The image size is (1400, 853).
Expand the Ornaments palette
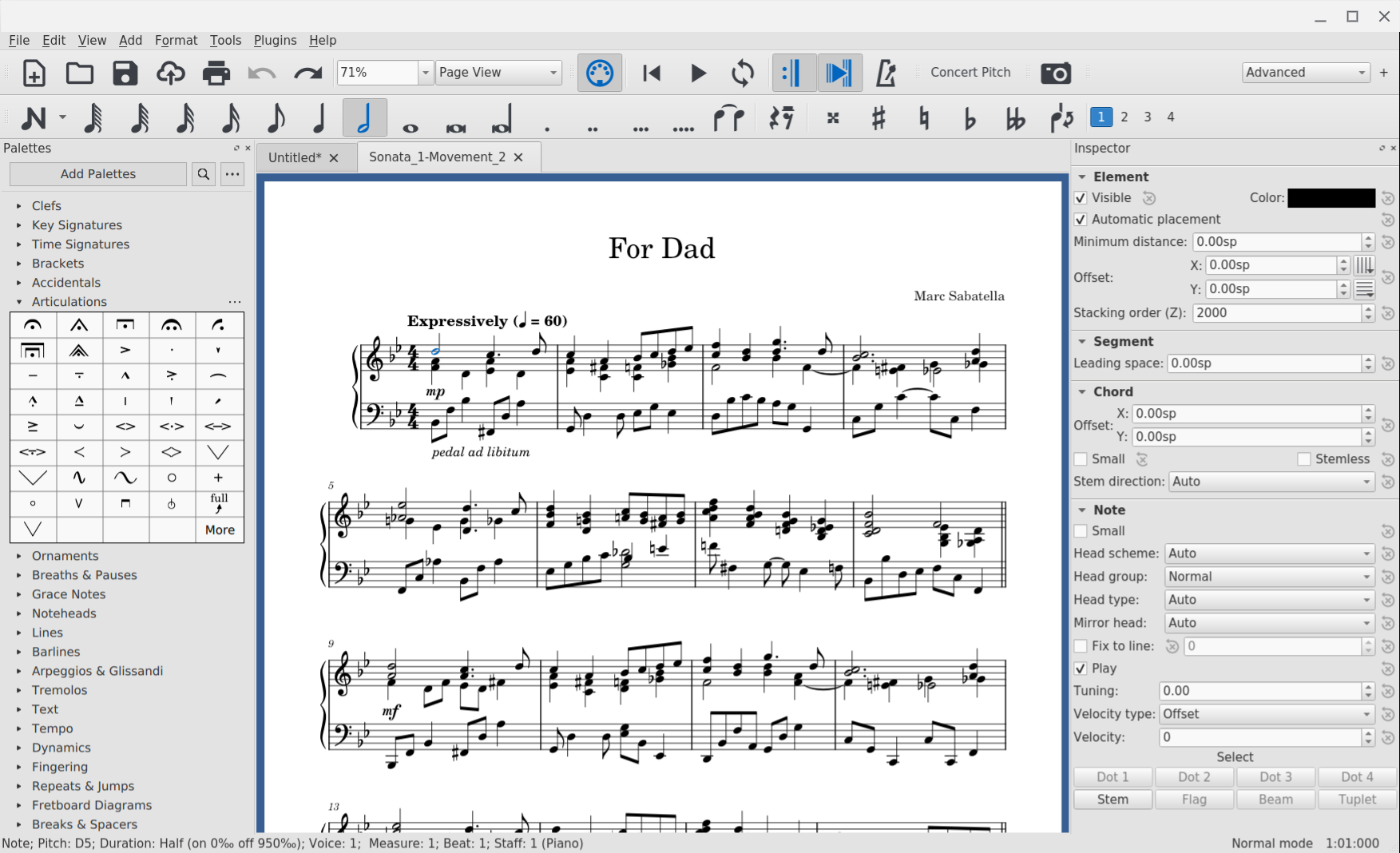coord(65,556)
